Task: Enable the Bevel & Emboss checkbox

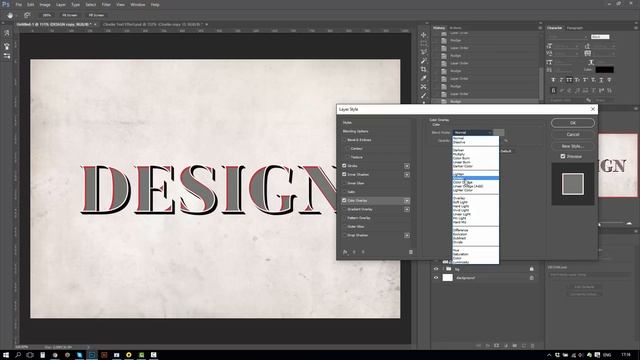Action: (x=344, y=140)
